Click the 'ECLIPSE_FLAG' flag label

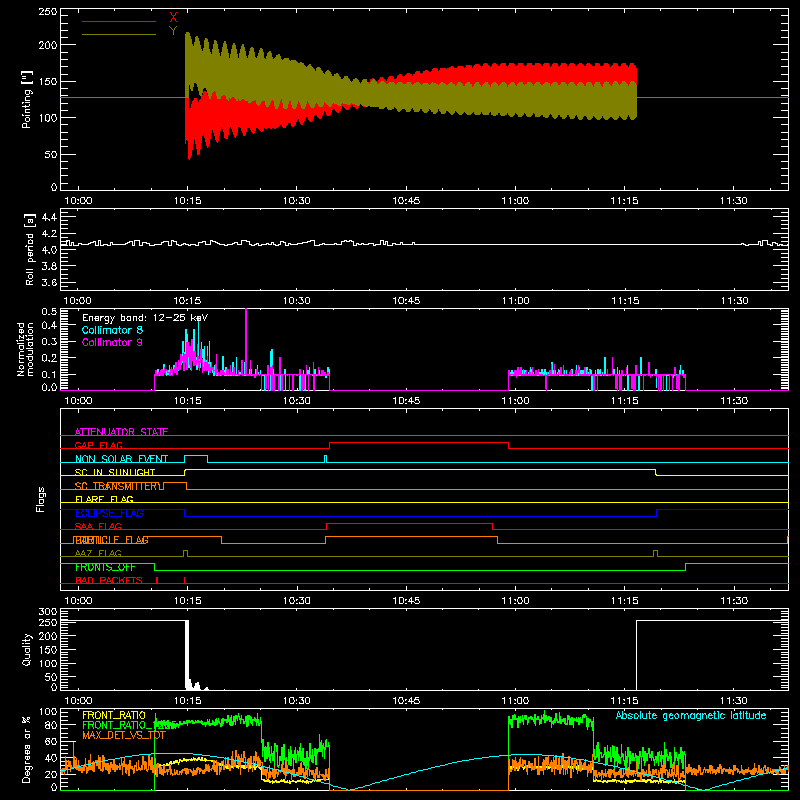pyautogui.click(x=109, y=513)
